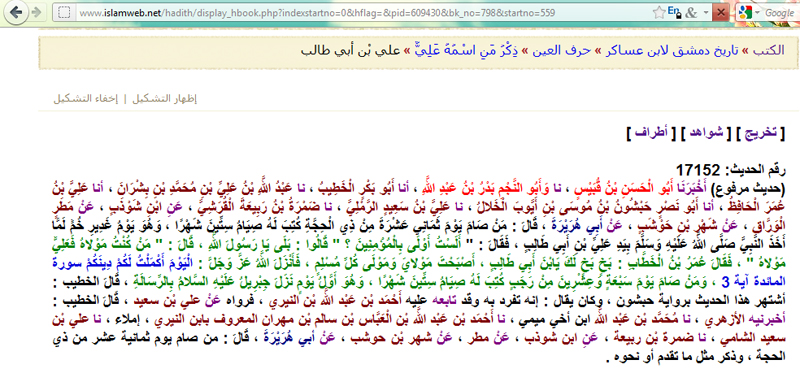Open the address bar history dropdown arrow
The height and width of the screenshot is (373, 800).
[x=706, y=13]
